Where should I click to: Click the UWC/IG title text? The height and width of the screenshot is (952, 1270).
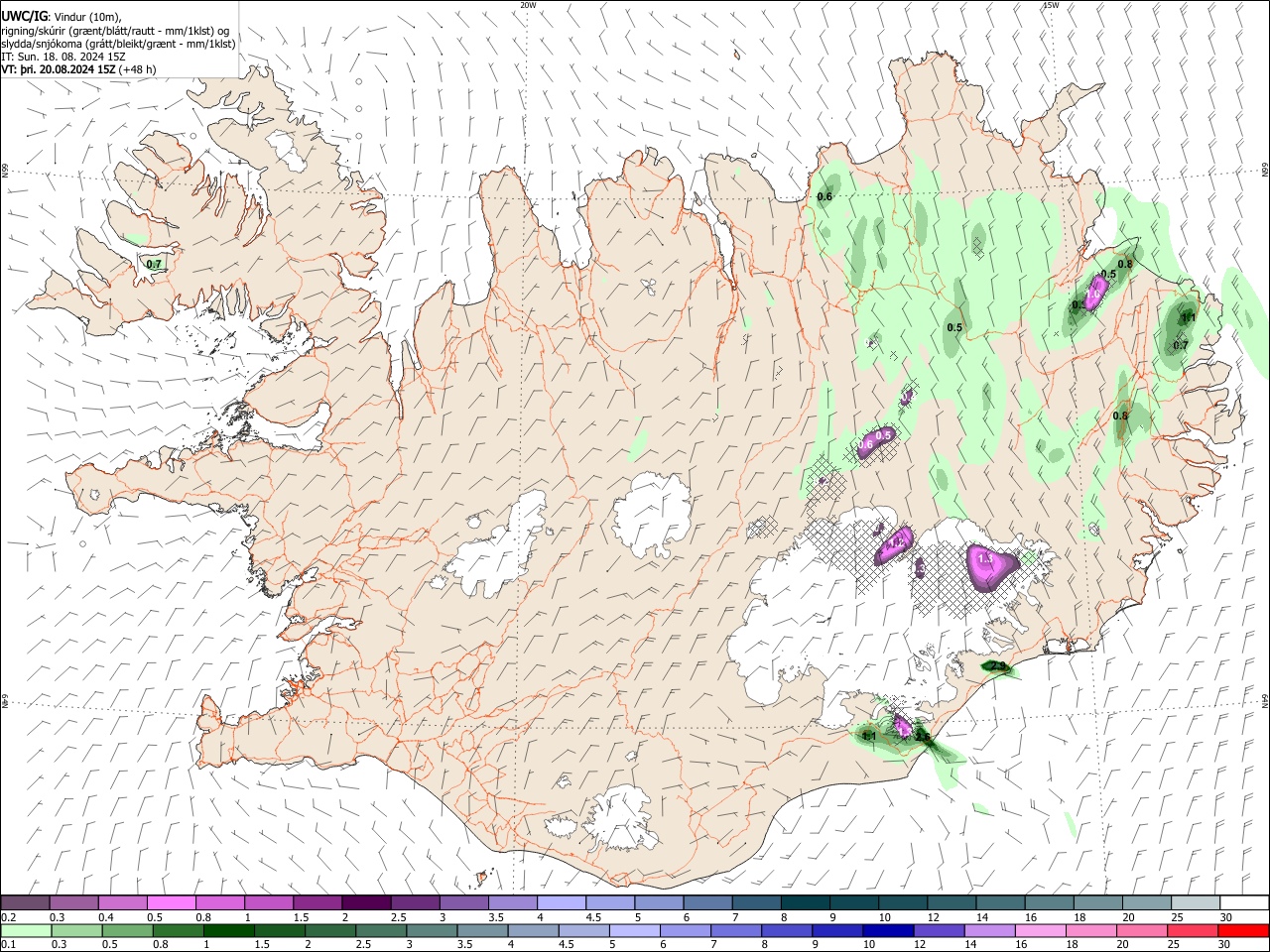(x=23, y=16)
